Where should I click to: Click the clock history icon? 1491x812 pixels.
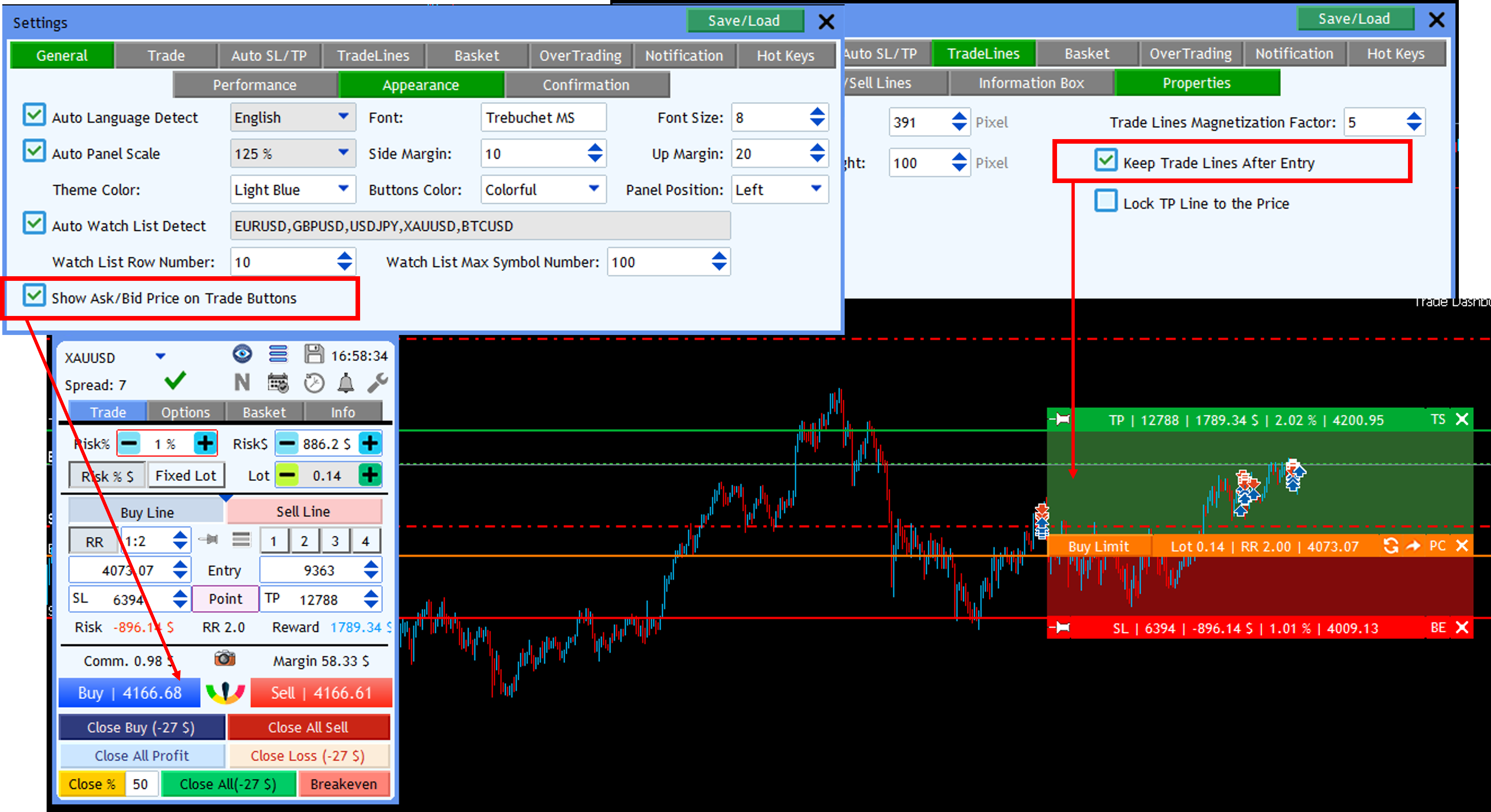pos(314,383)
